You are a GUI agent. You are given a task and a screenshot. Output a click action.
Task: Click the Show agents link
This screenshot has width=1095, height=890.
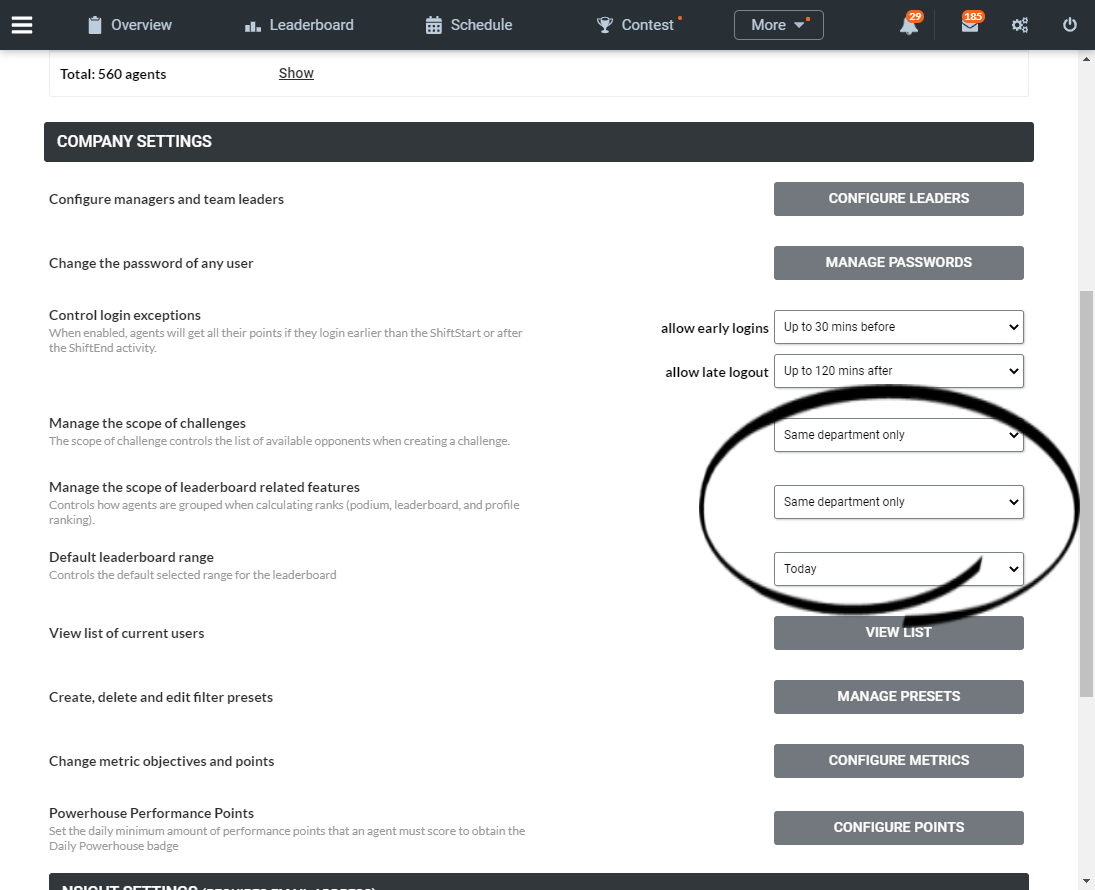(x=296, y=73)
